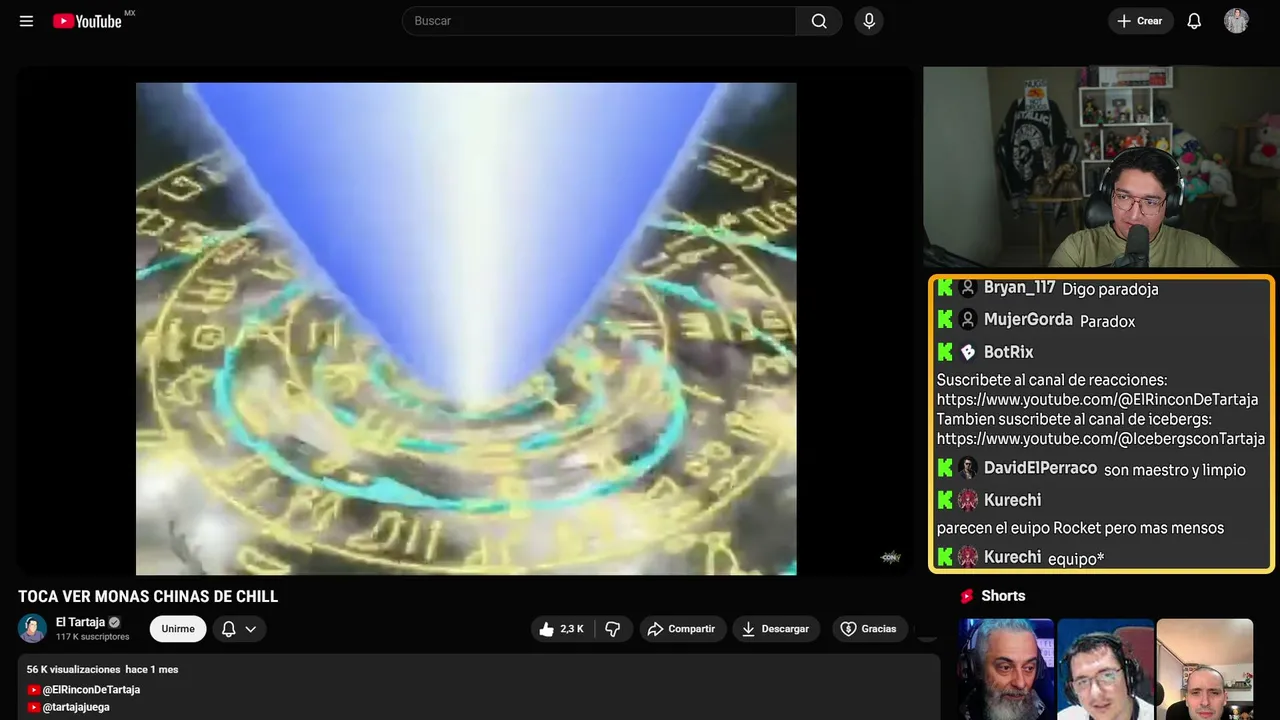Open El Tartaja channel avatar
This screenshot has width=1280, height=720.
[x=32, y=629]
